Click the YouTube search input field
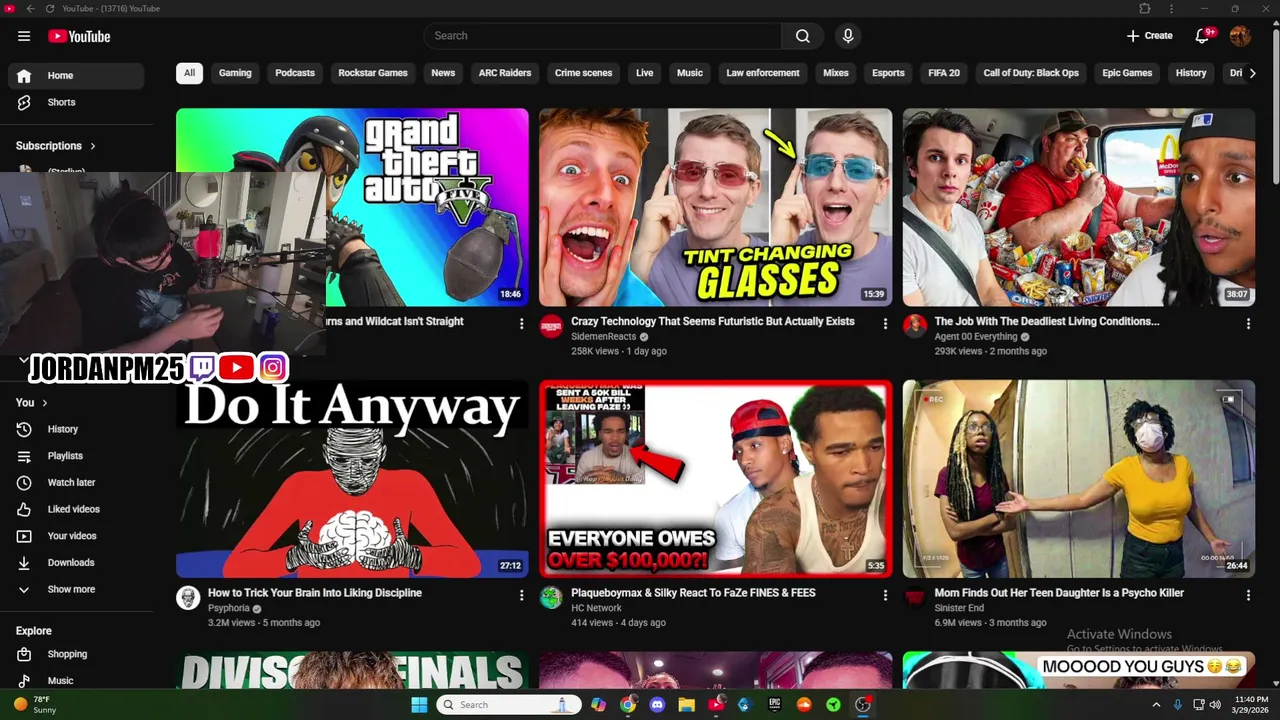Viewport: 1280px width, 720px height. 603,36
